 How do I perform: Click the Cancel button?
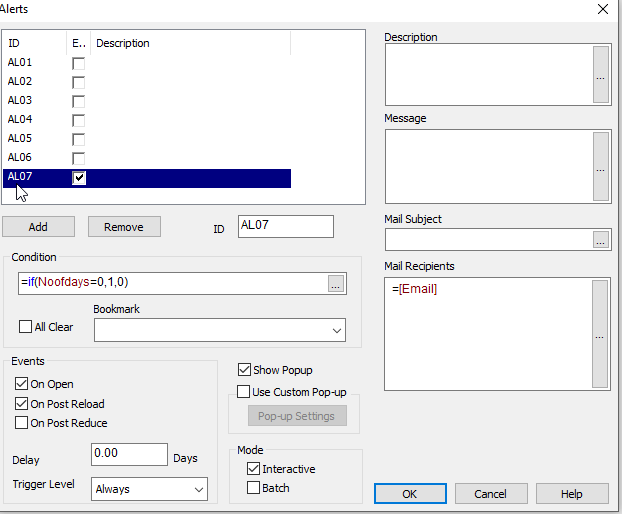click(491, 494)
